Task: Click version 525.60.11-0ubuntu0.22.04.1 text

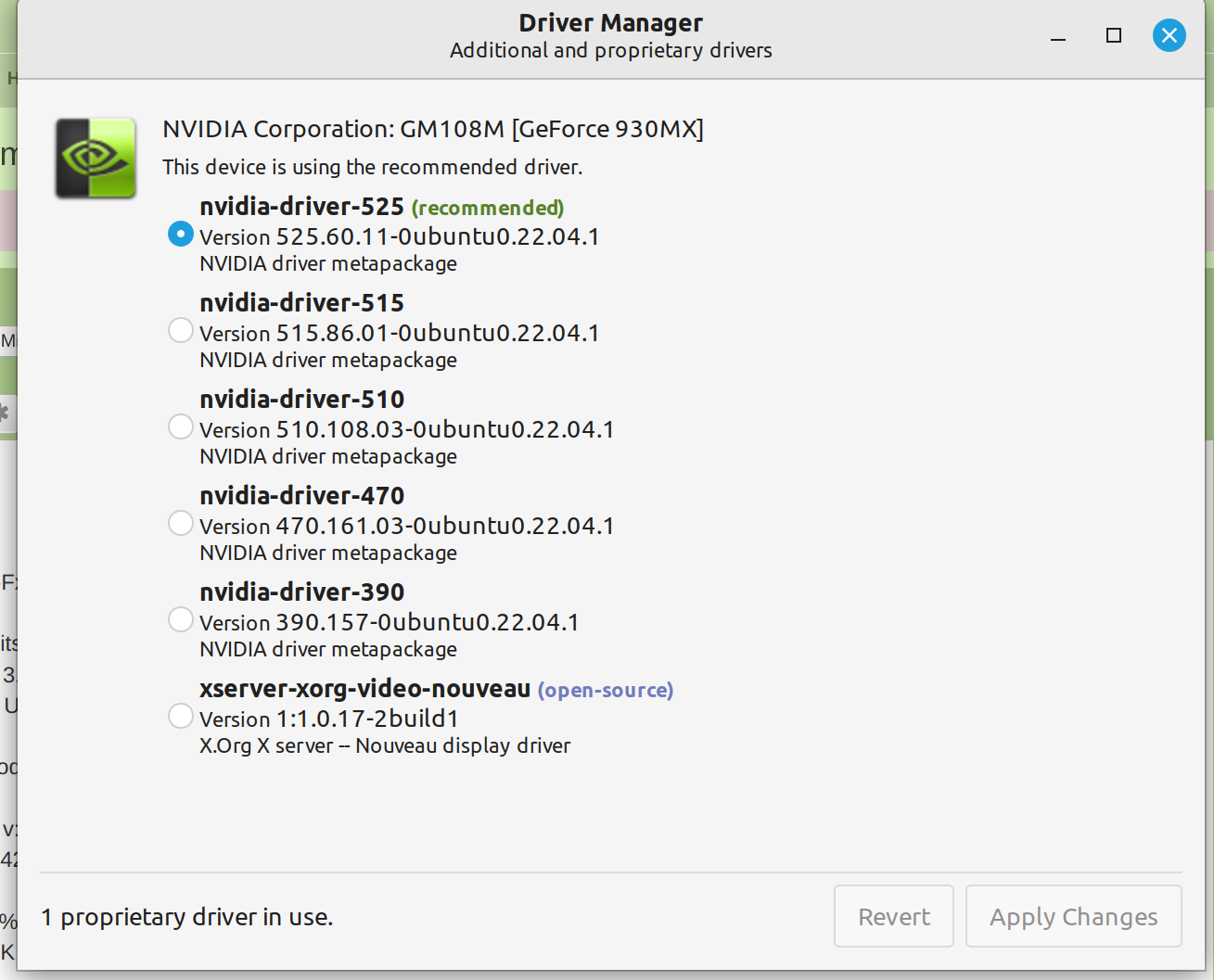Action: [400, 236]
